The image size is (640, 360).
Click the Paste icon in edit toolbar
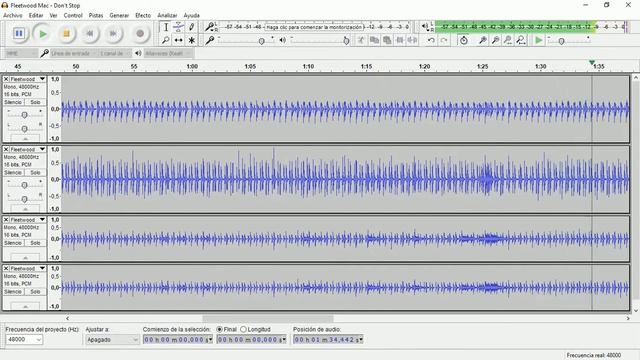tap(387, 40)
